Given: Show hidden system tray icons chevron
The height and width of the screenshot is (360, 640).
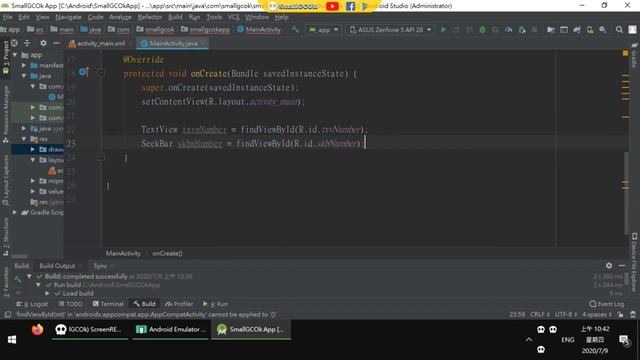Looking at the screenshot, I should click(x=529, y=340).
